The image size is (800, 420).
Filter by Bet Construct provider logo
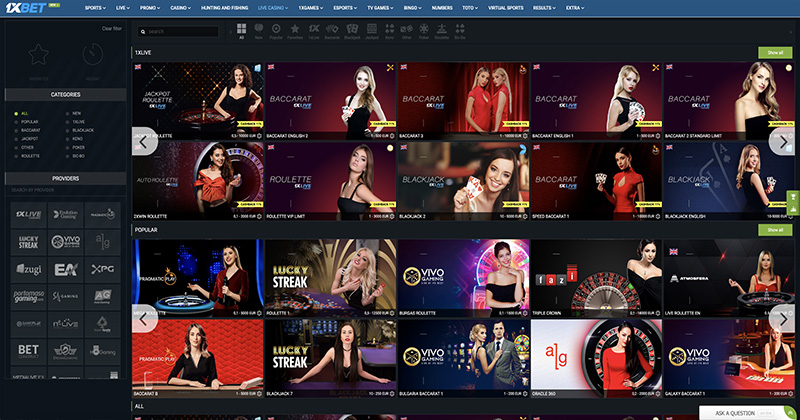[x=29, y=352]
